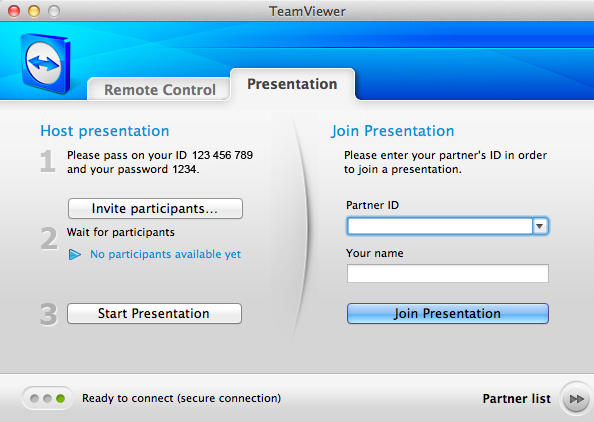The width and height of the screenshot is (594, 422).
Task: Open the Partner ID dropdown arrow
Action: 540,226
